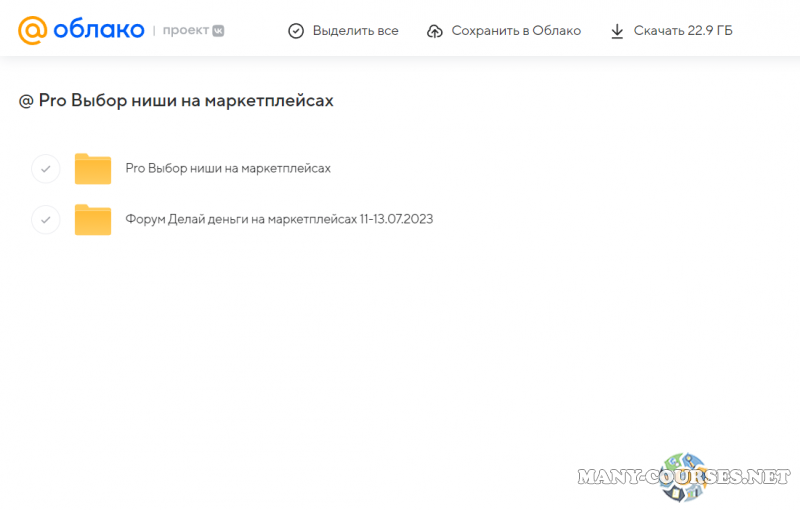Image resolution: width=800 pixels, height=510 pixels.
Task: Click the download arrow icon
Action: coord(617,31)
